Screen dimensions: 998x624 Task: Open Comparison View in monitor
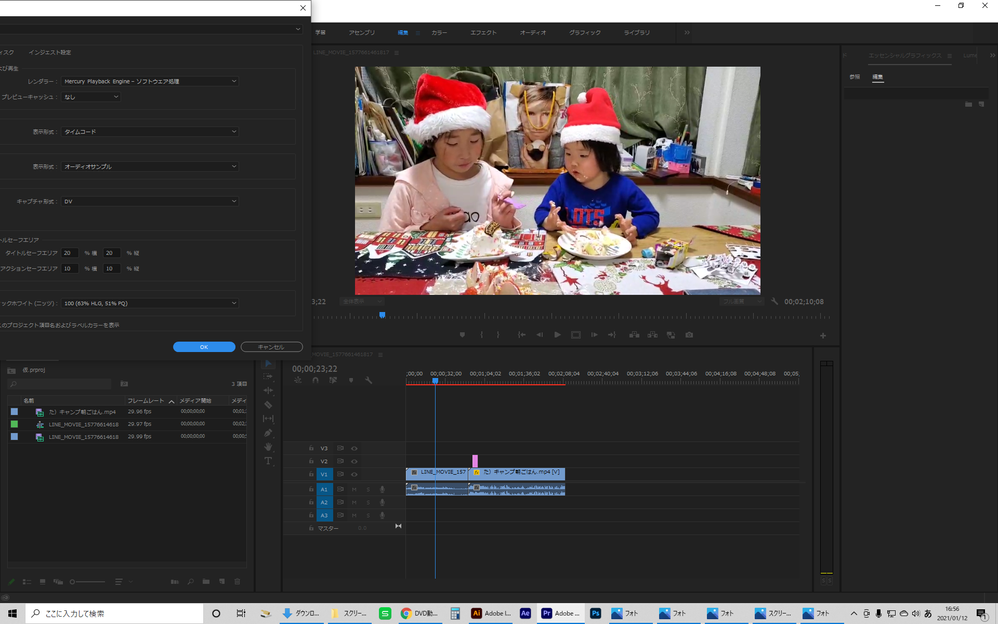[671, 335]
